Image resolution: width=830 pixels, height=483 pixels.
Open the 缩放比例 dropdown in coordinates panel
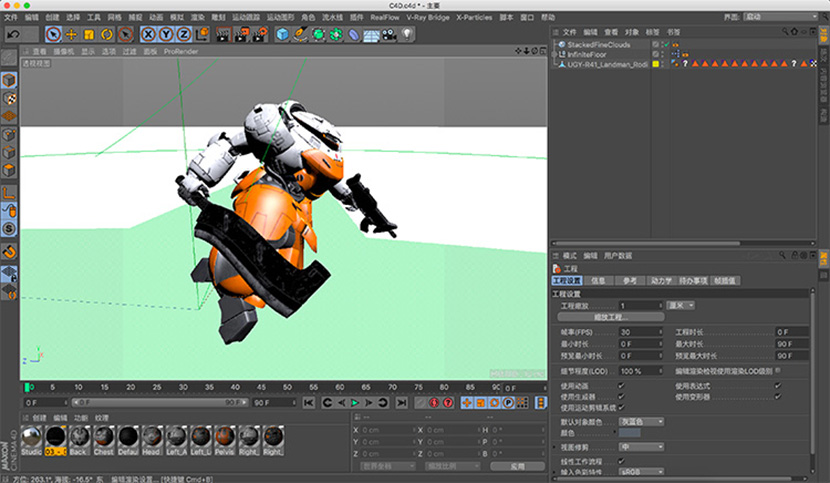tap(453, 466)
